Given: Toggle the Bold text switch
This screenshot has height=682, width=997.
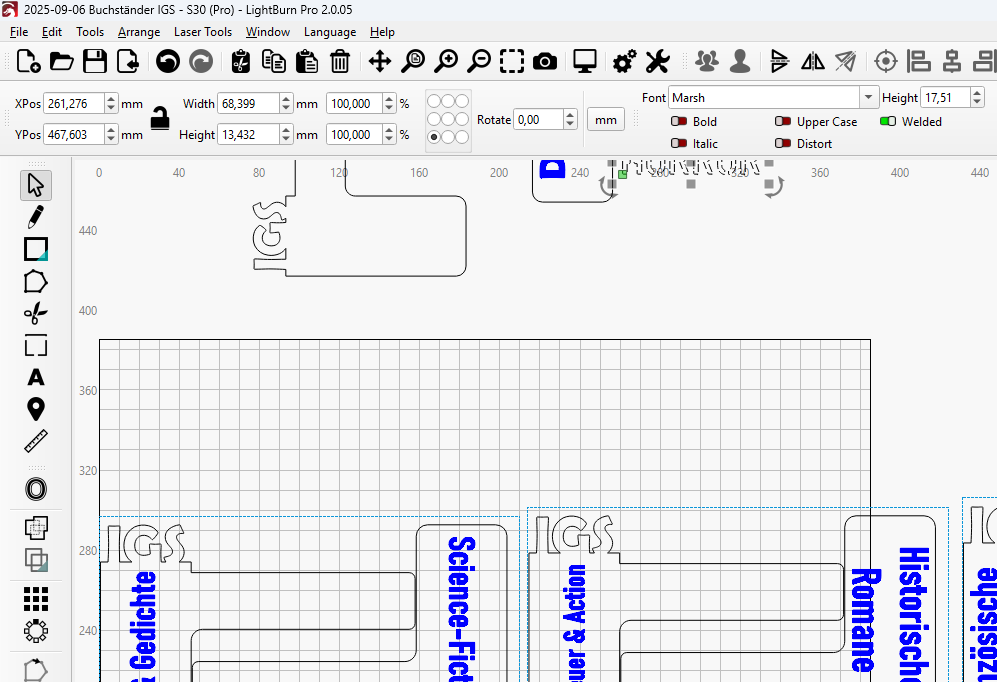Looking at the screenshot, I should coord(679,122).
